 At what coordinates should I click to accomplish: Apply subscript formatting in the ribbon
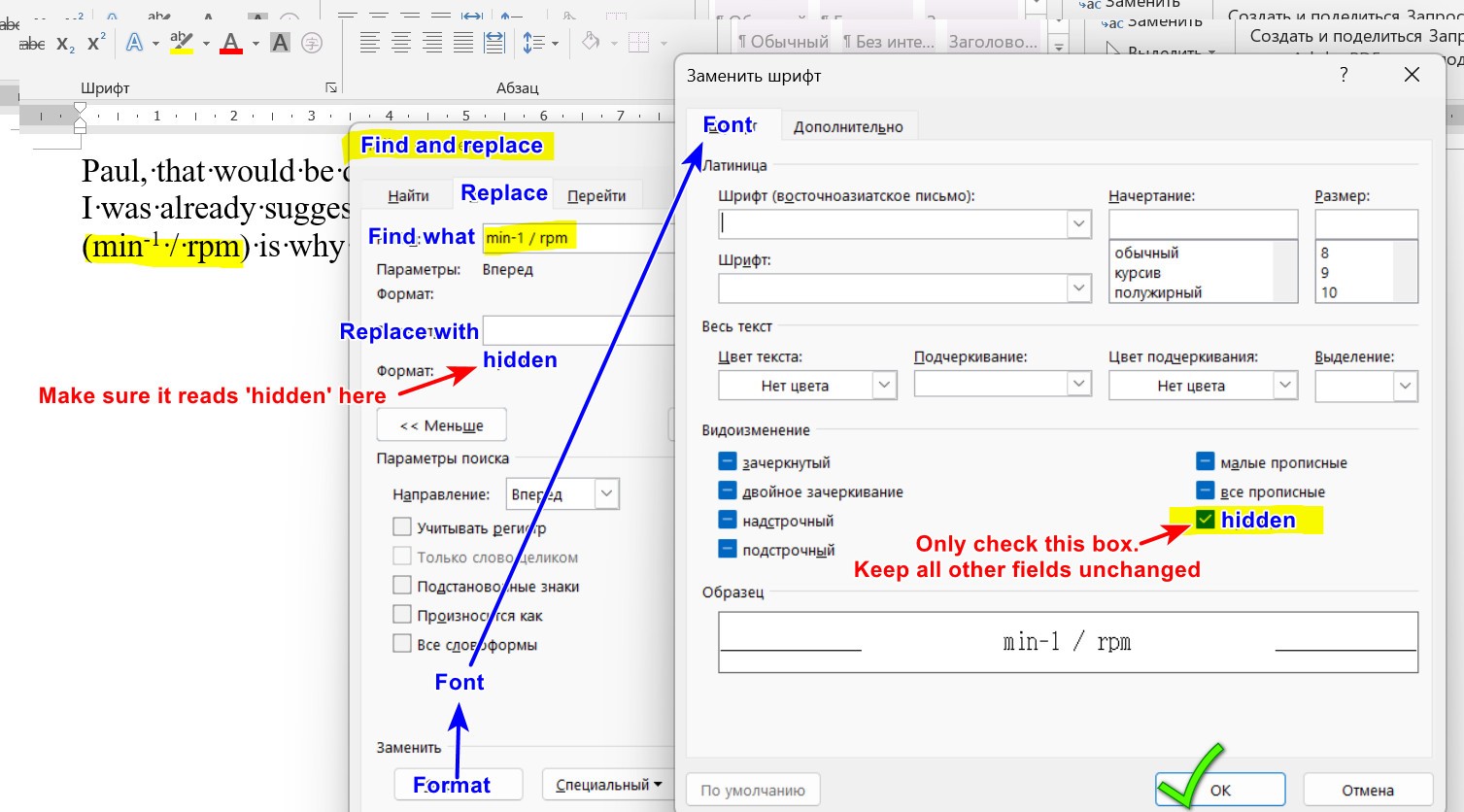tap(65, 44)
